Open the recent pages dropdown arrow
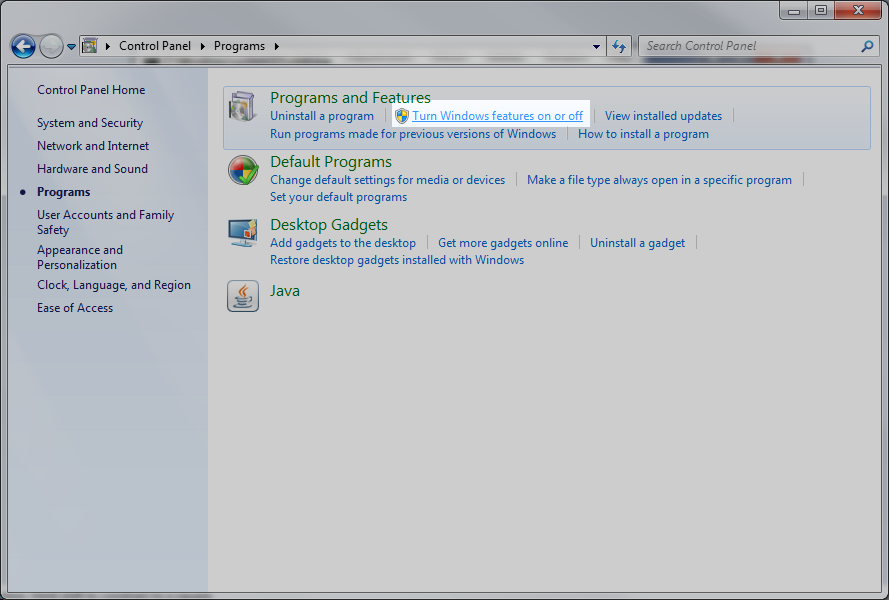Image resolution: width=889 pixels, height=600 pixels. pyautogui.click(x=71, y=47)
